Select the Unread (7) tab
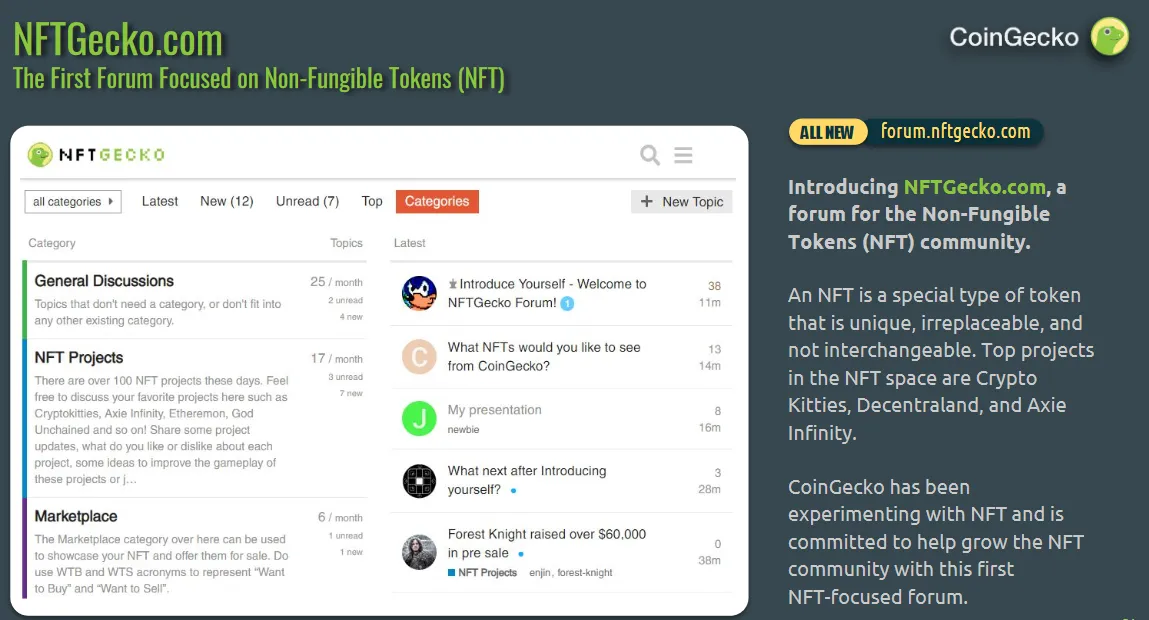The width and height of the screenshot is (1149, 620). point(307,201)
